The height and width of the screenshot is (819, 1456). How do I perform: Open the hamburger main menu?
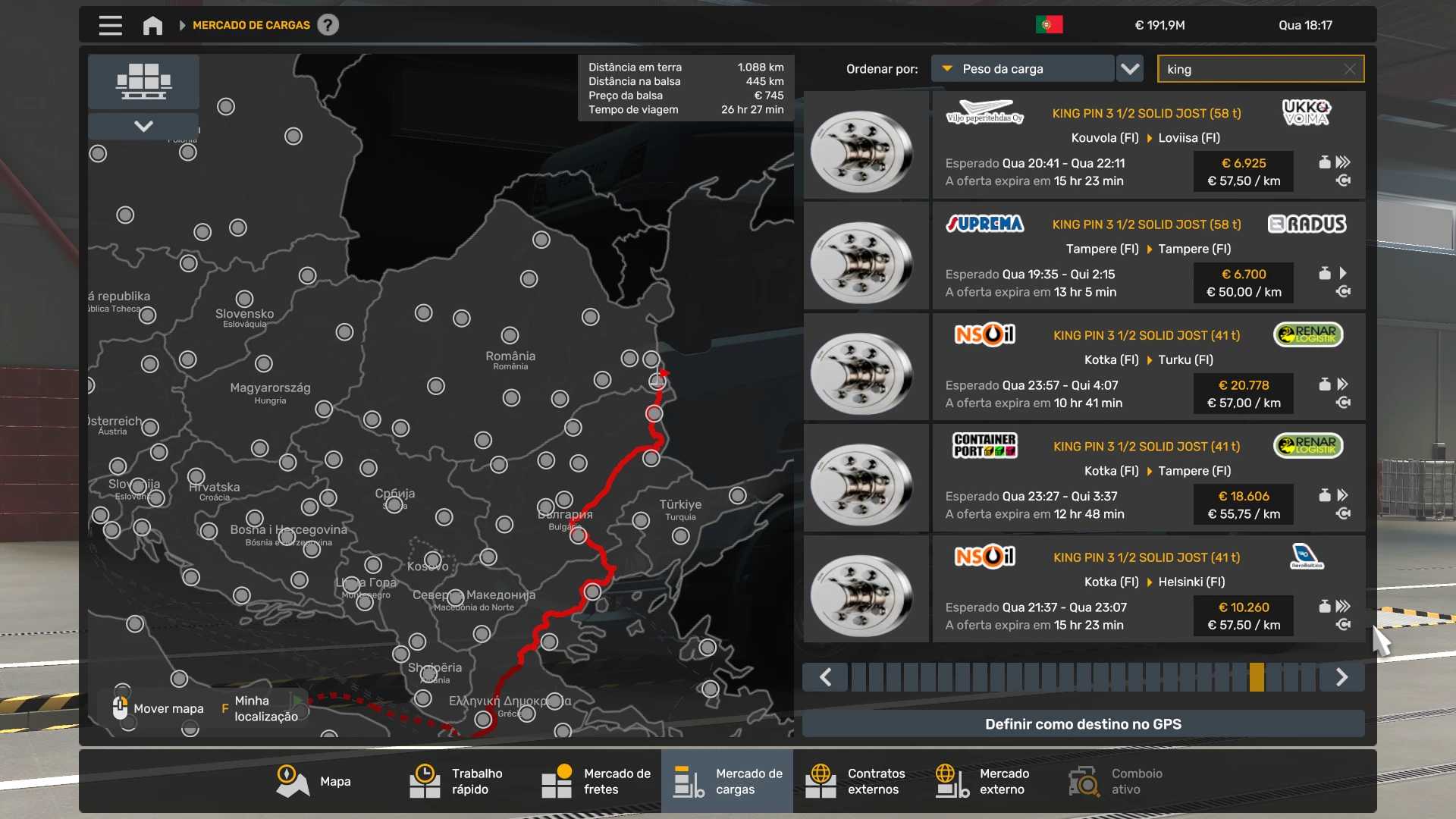pos(111,25)
